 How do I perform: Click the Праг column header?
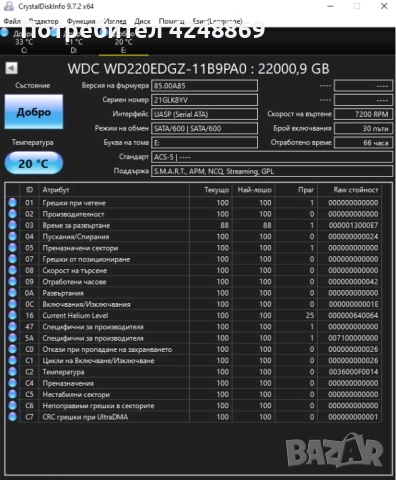click(296, 190)
